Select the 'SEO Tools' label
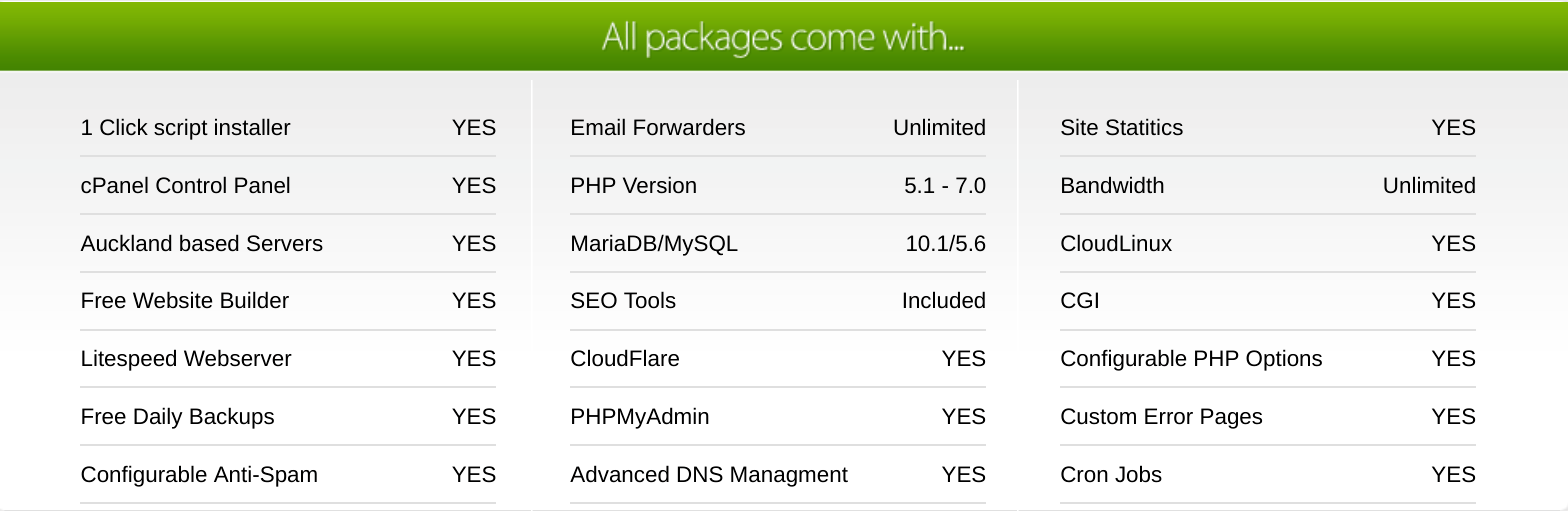This screenshot has height=511, width=1568. coord(622,301)
